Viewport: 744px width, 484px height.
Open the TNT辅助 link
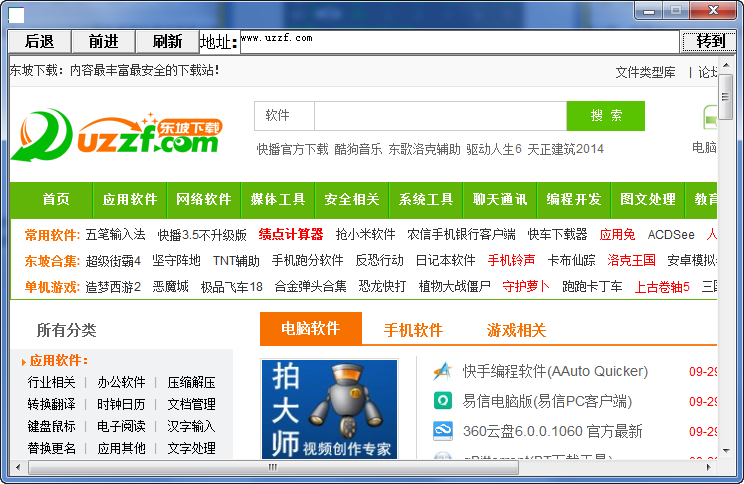[236, 261]
